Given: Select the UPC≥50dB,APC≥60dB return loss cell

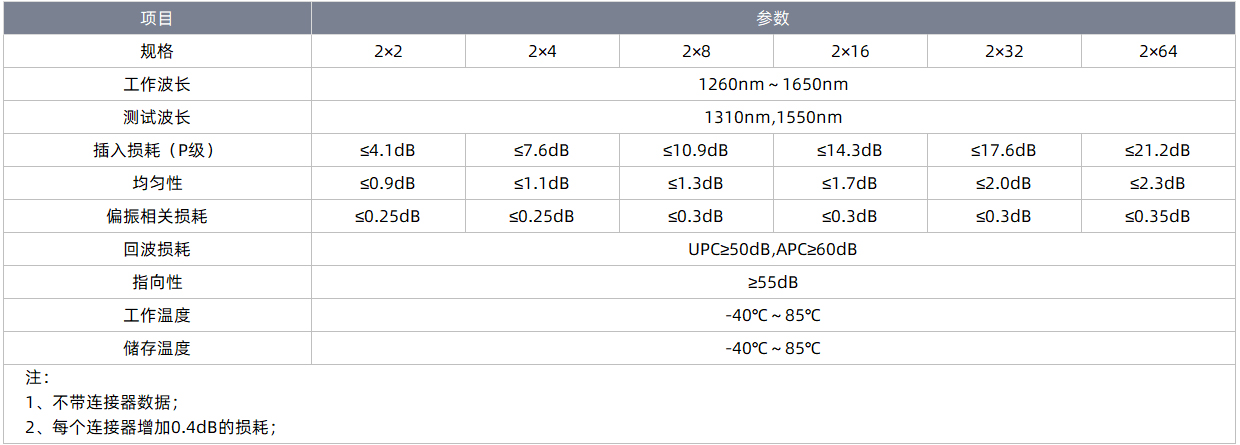Looking at the screenshot, I should pos(773,249).
